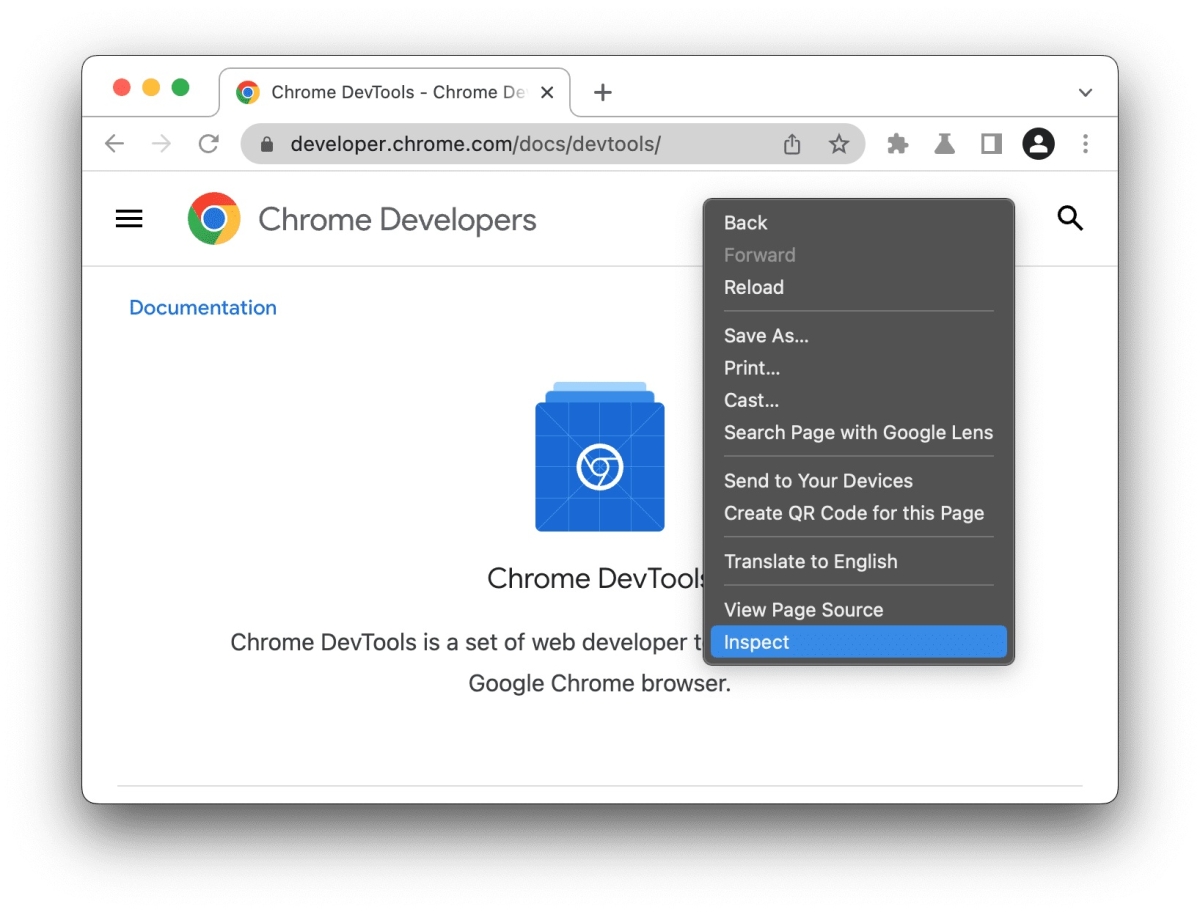Select Translate to English option
The width and height of the screenshot is (1200, 912).
[810, 562]
